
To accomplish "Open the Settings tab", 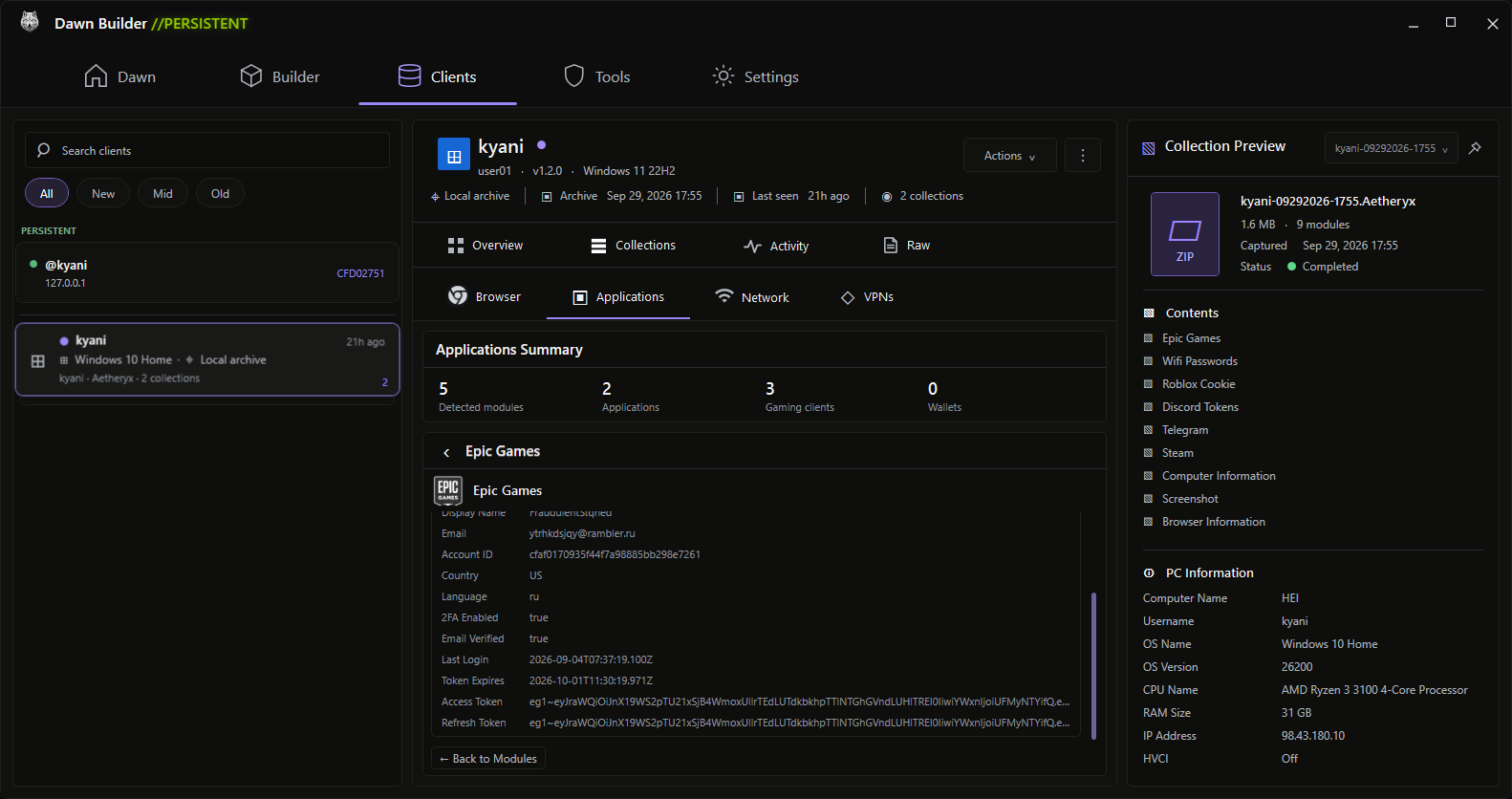I will 756,76.
